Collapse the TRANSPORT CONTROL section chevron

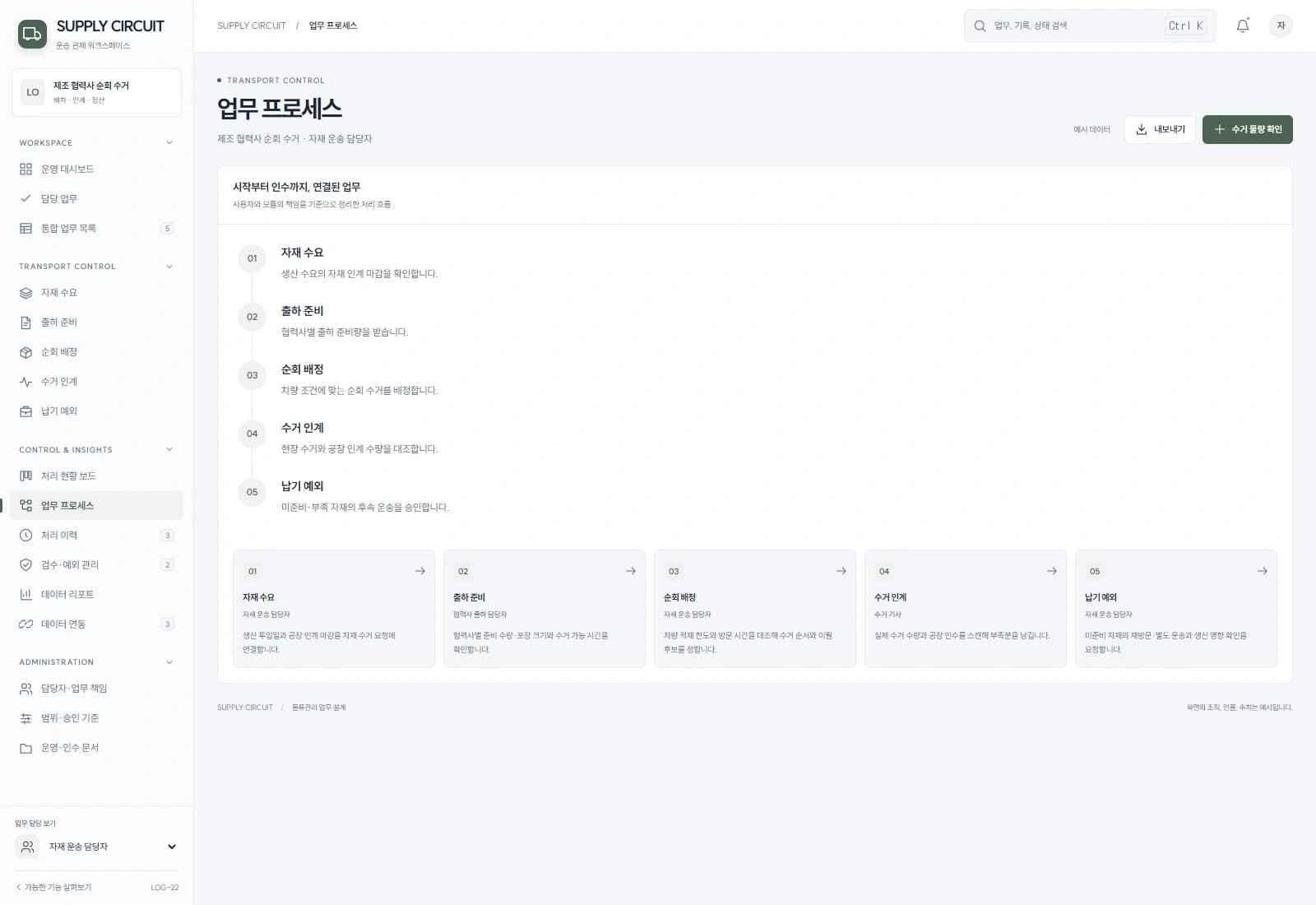coord(169,267)
